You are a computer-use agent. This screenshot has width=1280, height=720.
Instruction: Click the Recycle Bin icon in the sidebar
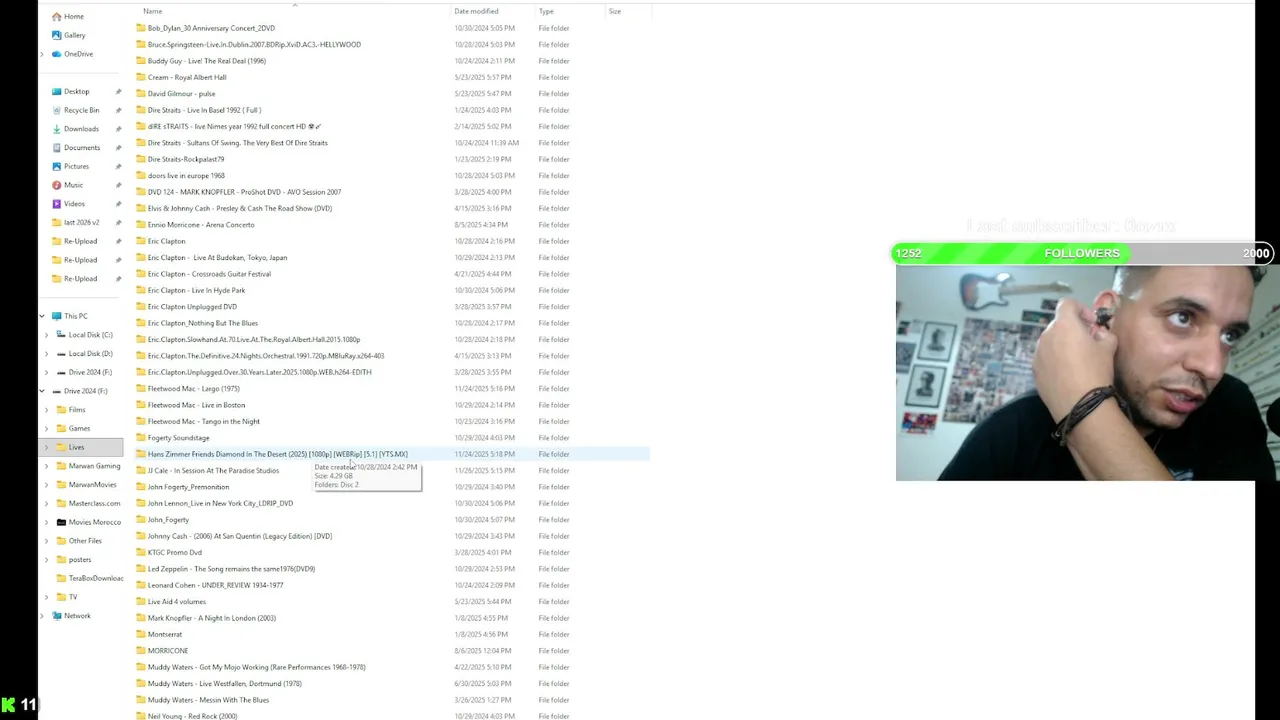(x=57, y=110)
